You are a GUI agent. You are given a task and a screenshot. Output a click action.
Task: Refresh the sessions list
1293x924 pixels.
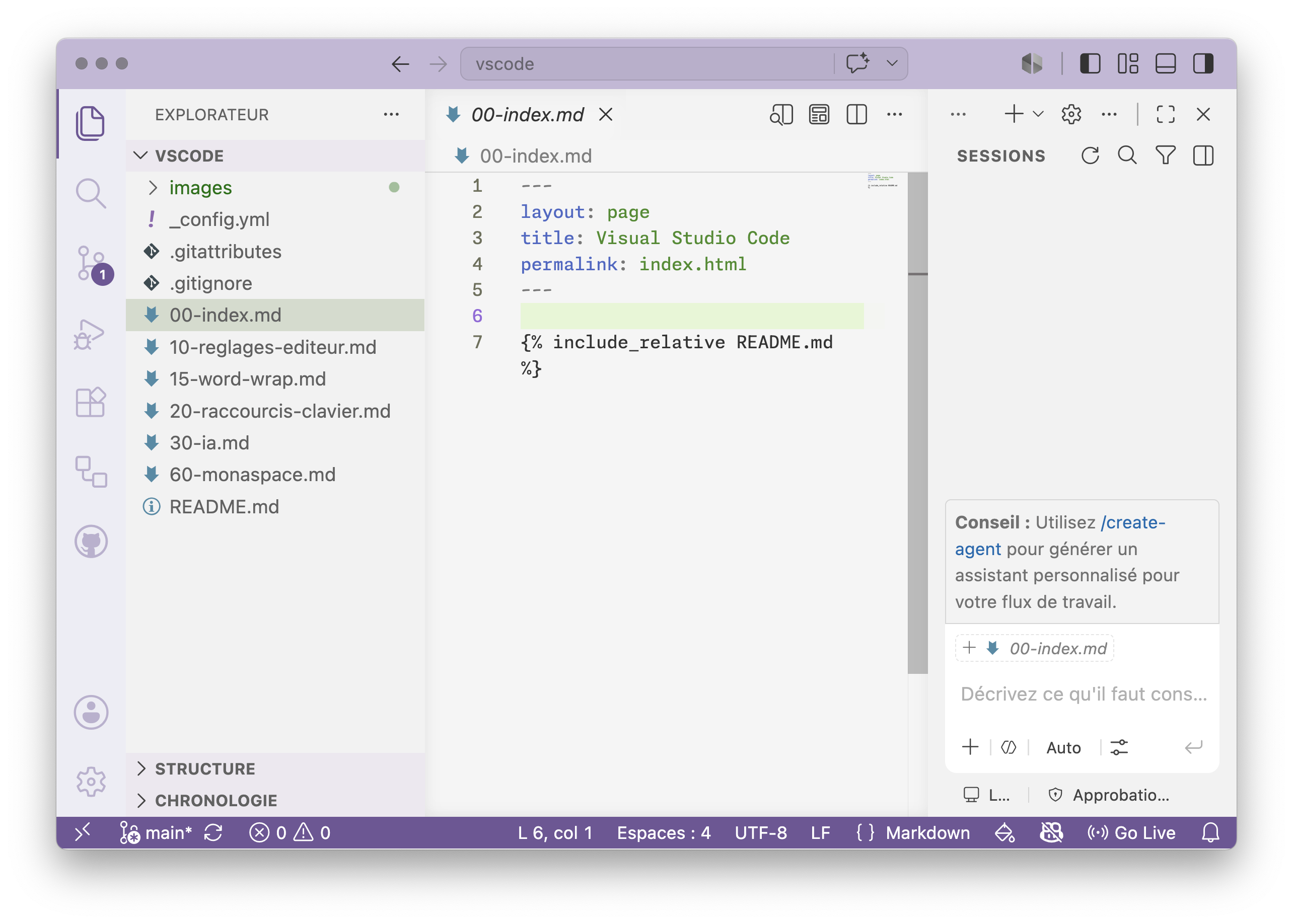pos(1090,156)
